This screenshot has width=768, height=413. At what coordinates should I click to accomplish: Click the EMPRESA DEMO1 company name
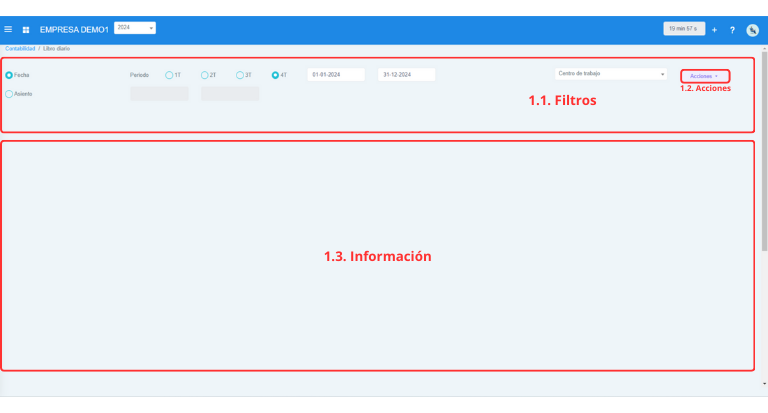74,30
